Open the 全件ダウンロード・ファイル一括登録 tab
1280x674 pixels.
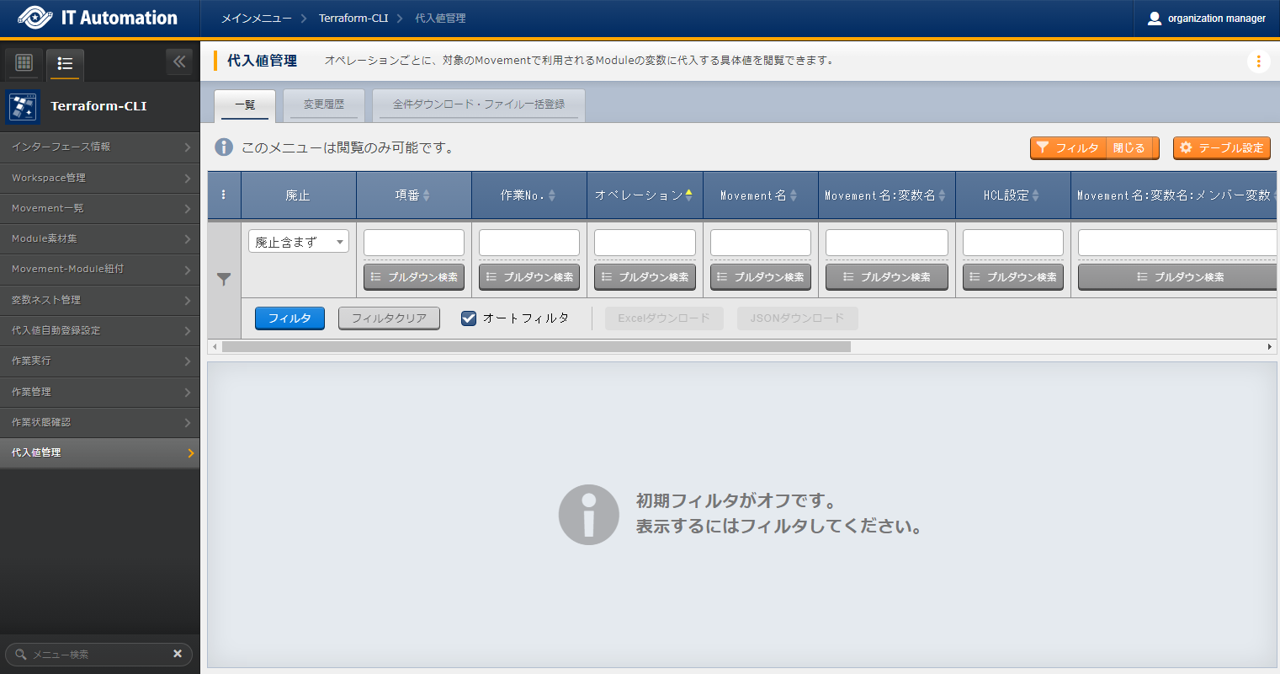(x=478, y=104)
